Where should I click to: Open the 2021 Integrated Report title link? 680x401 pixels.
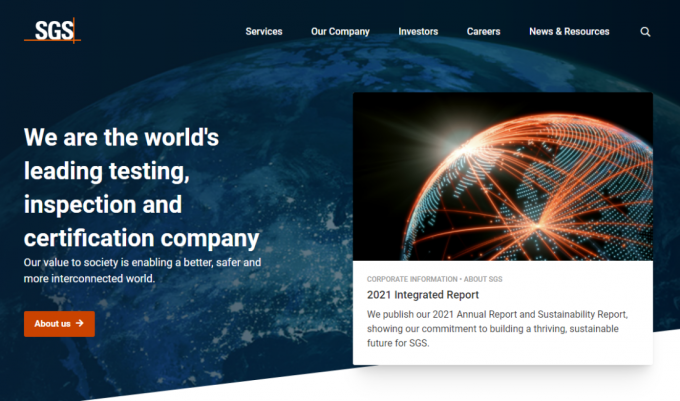(423, 295)
